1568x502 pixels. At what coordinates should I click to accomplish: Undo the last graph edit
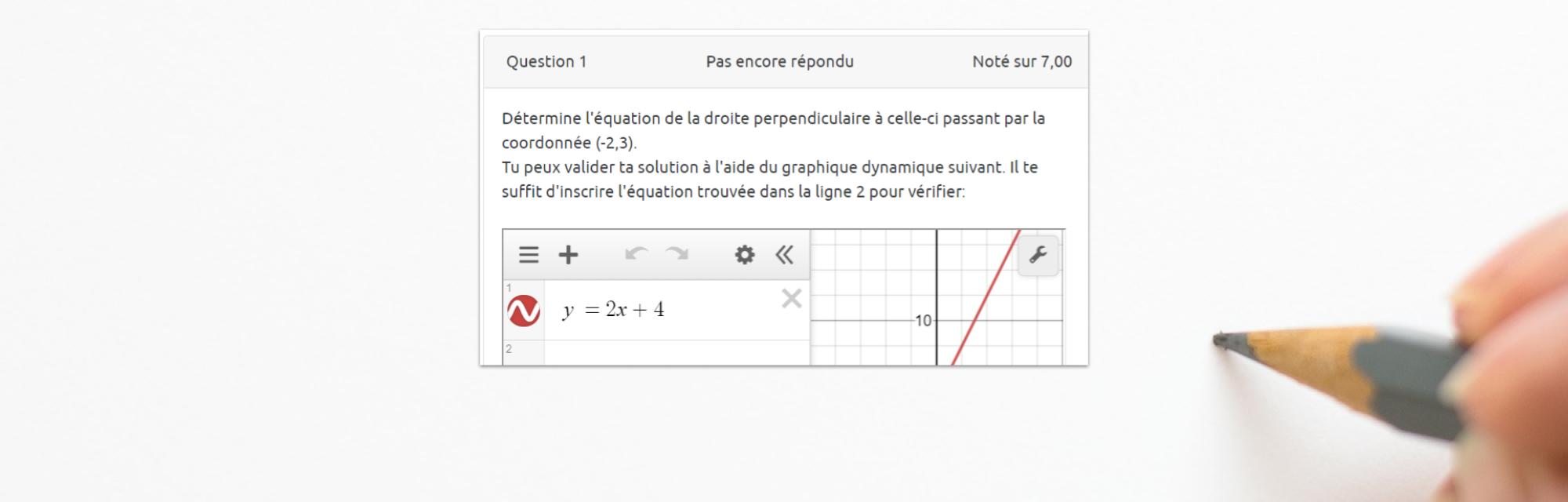(636, 254)
